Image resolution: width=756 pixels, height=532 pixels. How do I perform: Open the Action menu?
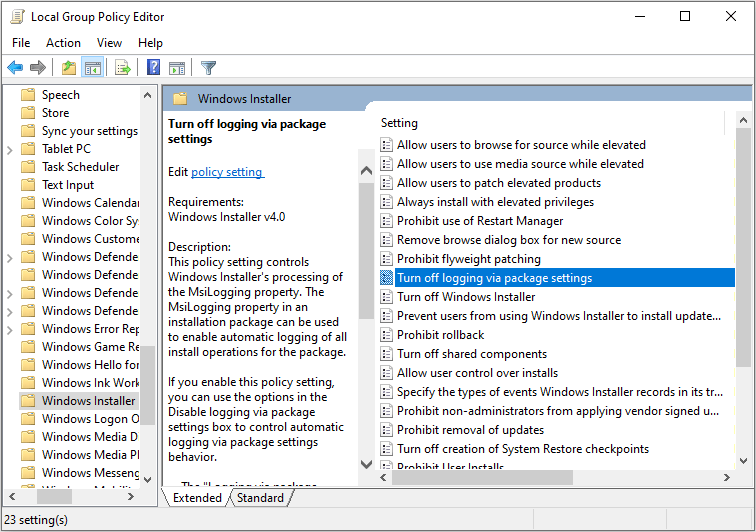pyautogui.click(x=63, y=42)
